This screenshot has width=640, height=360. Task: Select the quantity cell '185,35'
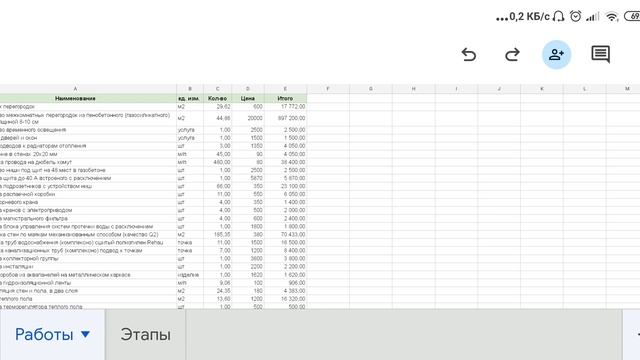(x=218, y=235)
